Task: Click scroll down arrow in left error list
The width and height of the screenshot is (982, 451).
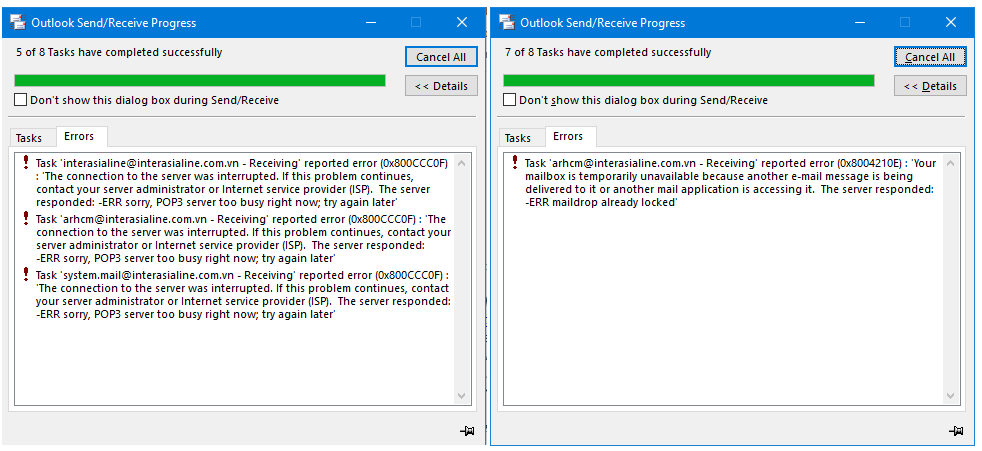Action: [x=462, y=396]
